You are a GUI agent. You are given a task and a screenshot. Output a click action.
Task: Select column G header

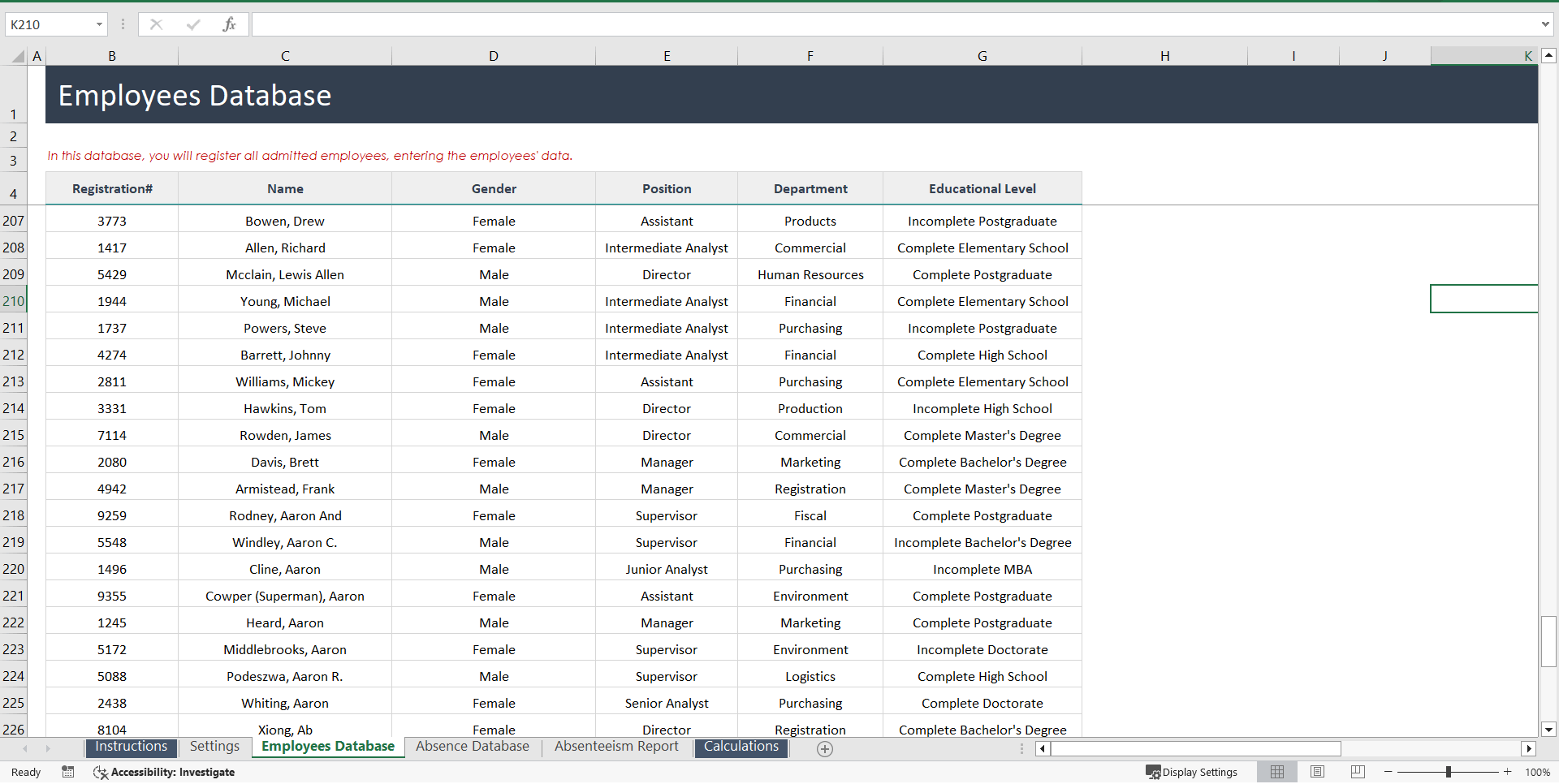[982, 56]
